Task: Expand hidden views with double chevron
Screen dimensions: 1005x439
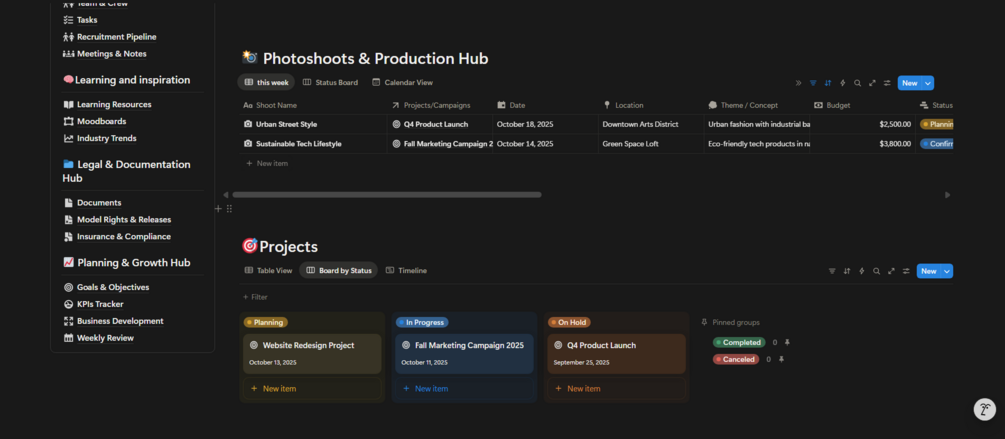Action: click(x=798, y=83)
